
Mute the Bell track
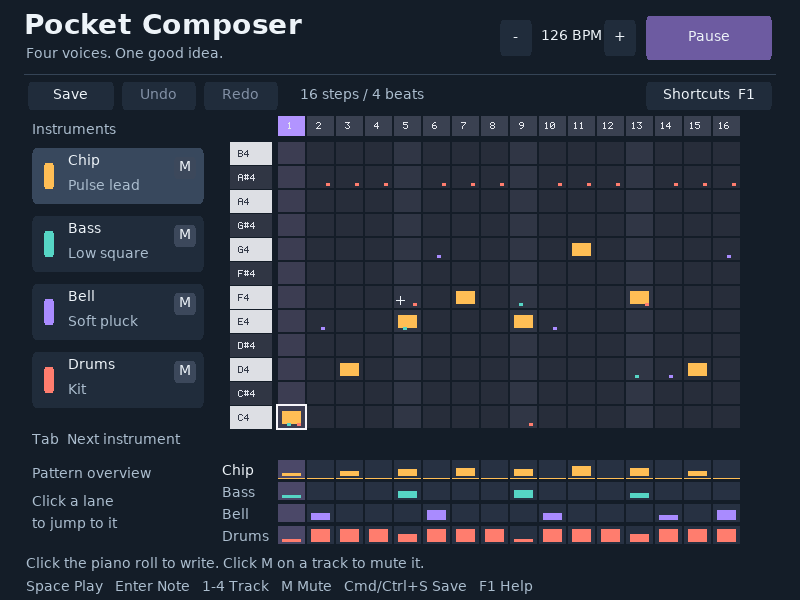coord(185,303)
